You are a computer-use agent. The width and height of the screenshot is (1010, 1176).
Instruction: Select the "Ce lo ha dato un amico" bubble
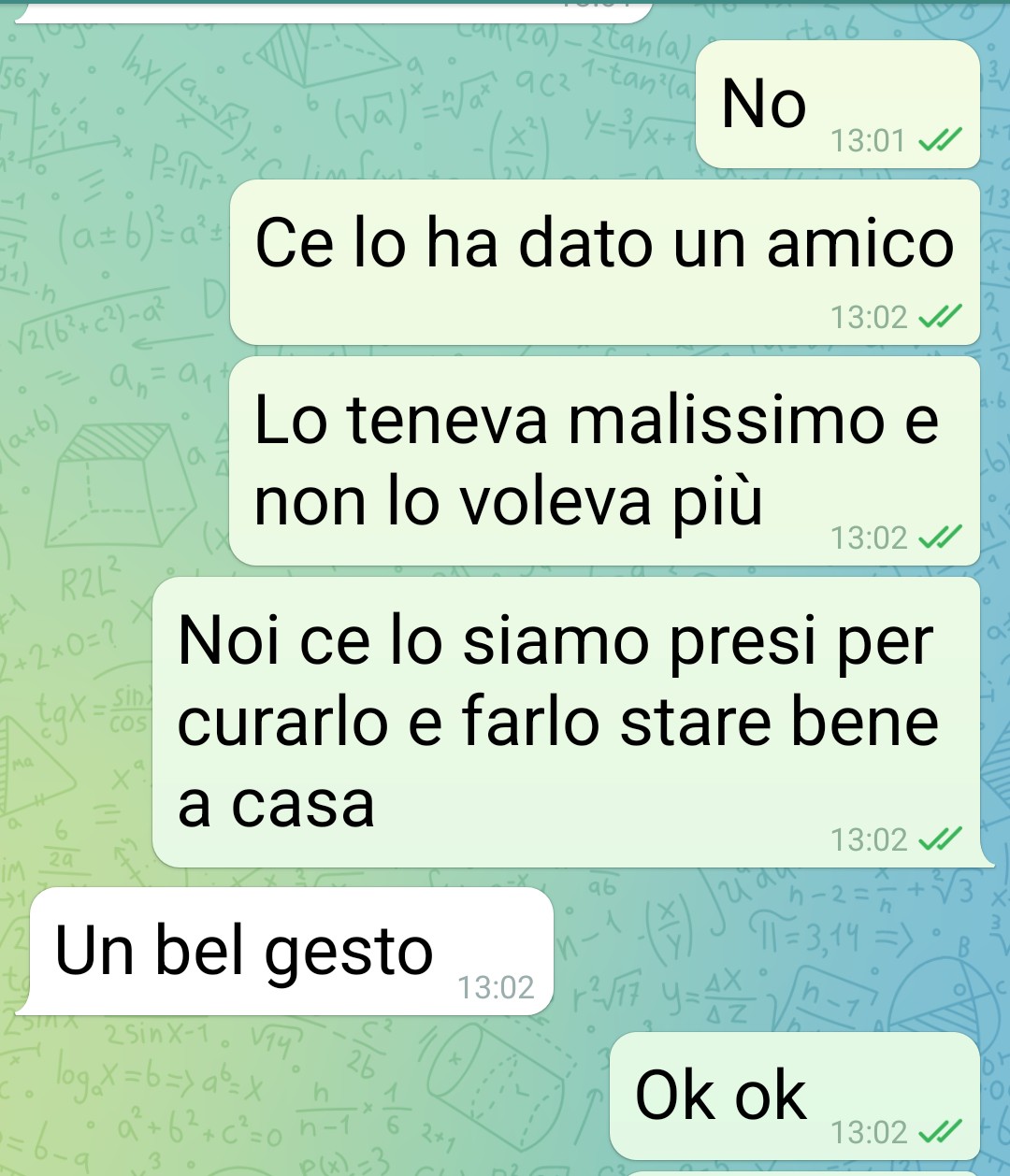tap(605, 262)
